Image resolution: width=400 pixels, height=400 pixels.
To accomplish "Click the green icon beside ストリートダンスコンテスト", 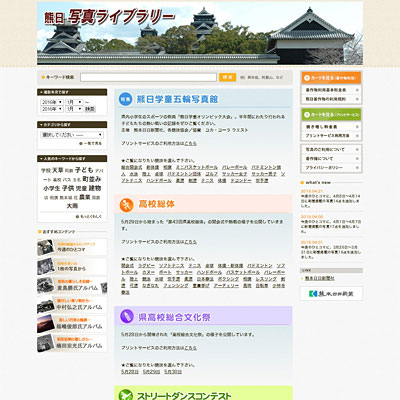I will 126,395.
